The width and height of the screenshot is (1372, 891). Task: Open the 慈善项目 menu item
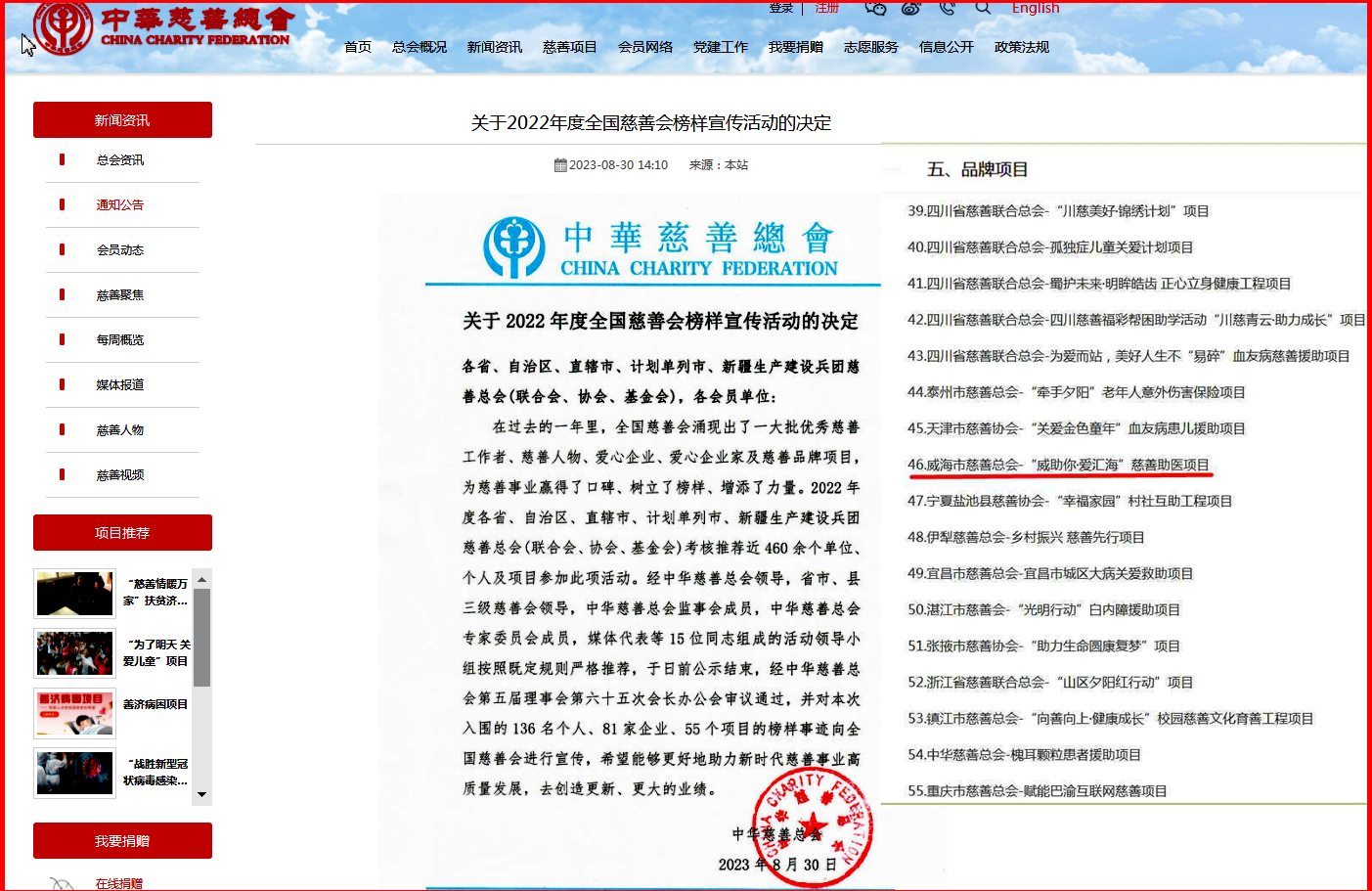coord(570,47)
